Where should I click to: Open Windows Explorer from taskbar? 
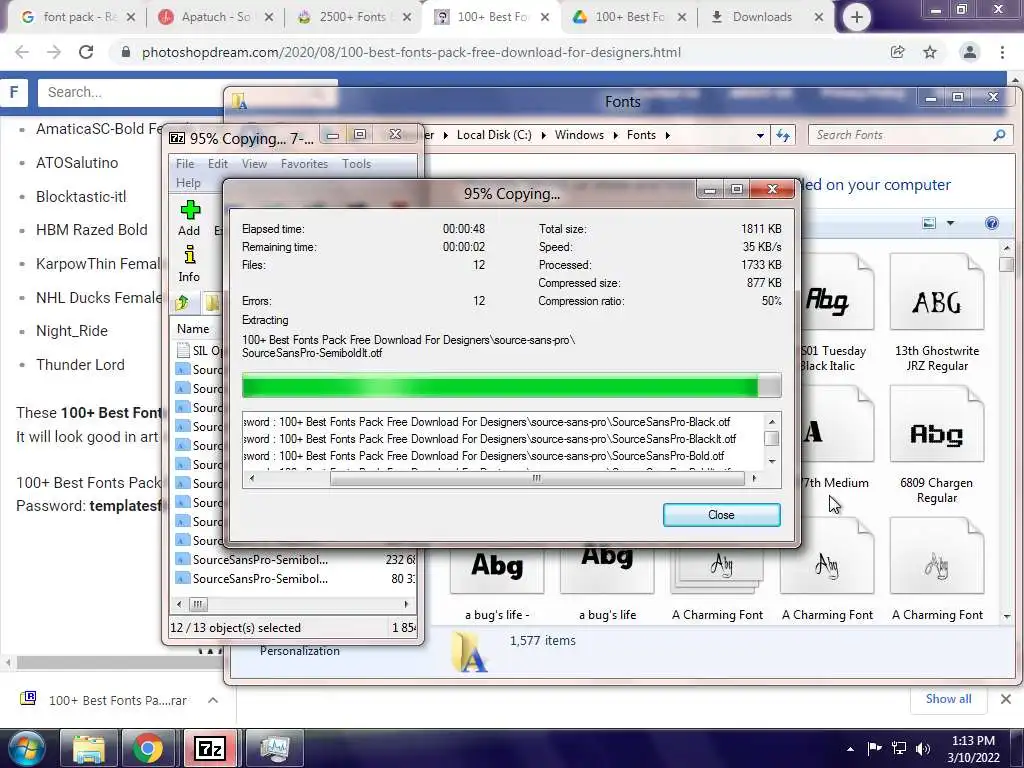[x=89, y=748]
